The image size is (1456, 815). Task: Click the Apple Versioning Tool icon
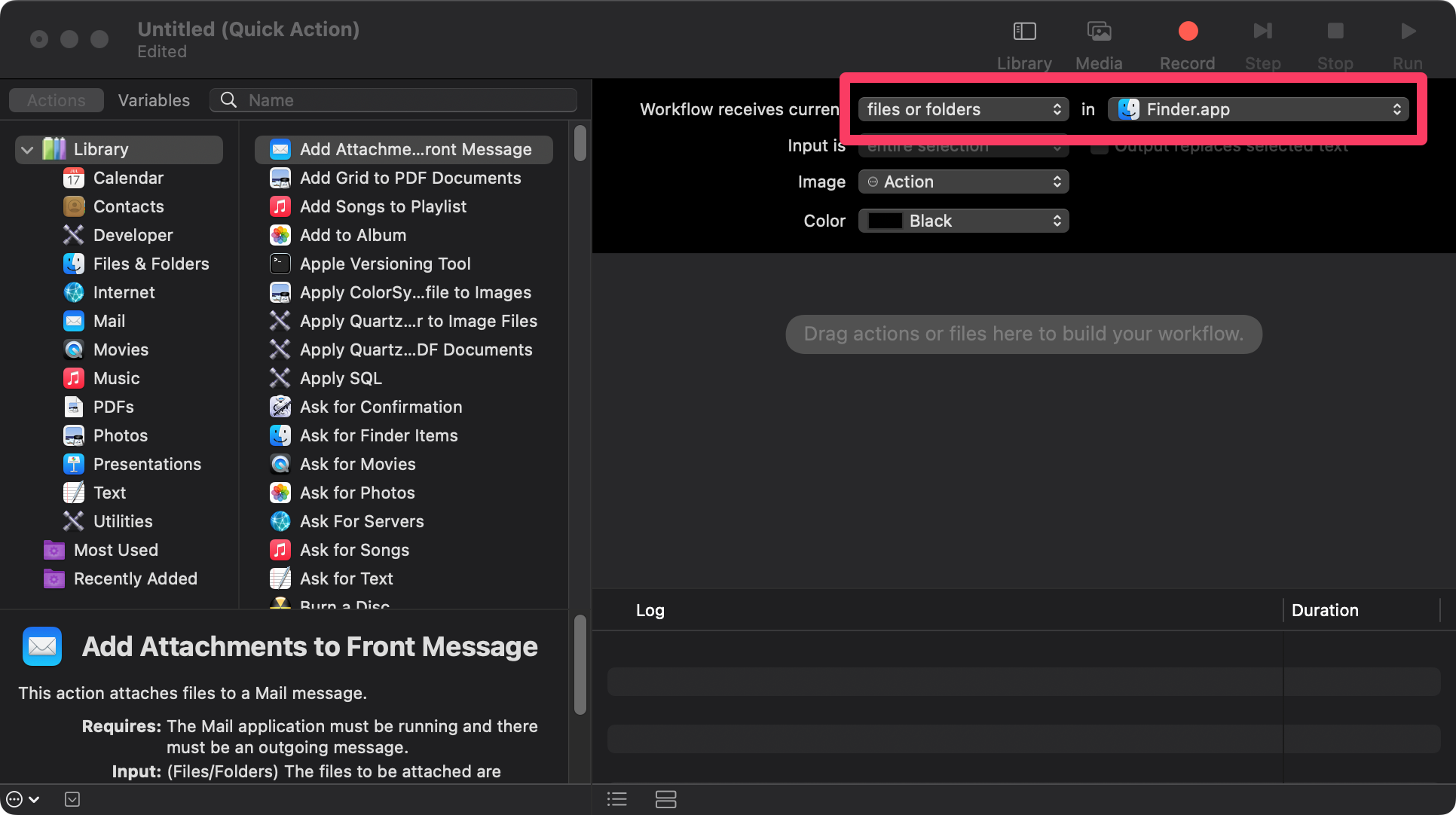(280, 264)
